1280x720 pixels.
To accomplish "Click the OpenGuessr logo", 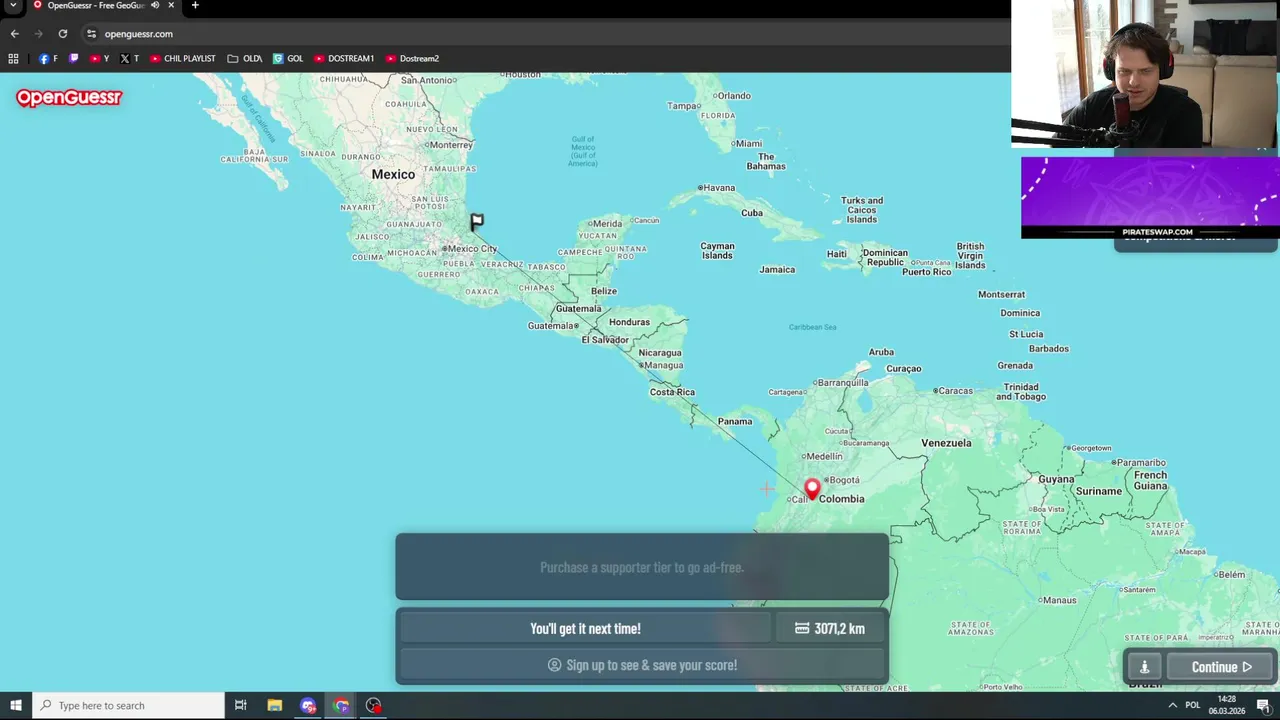I will coord(69,98).
